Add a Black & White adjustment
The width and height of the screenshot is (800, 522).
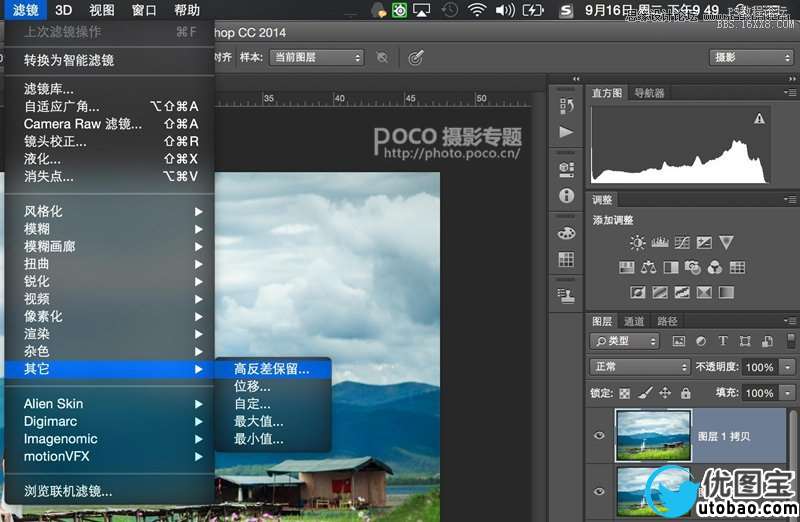(x=671, y=267)
